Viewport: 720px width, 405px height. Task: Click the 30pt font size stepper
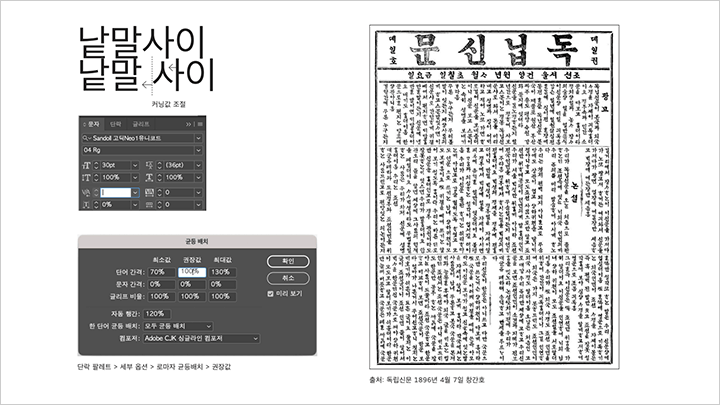[96, 165]
